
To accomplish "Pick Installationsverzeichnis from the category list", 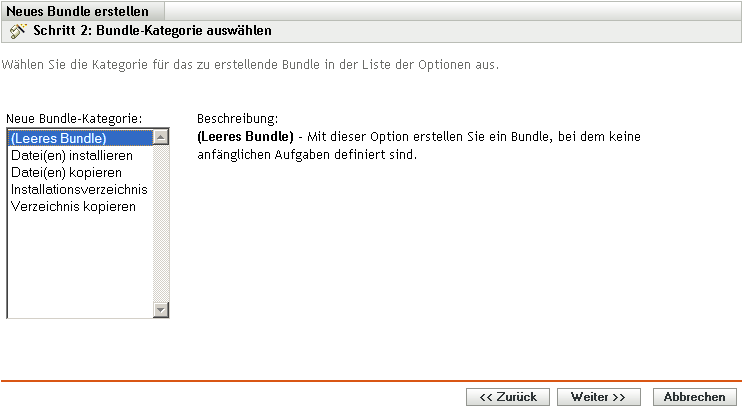I will pos(79,189).
